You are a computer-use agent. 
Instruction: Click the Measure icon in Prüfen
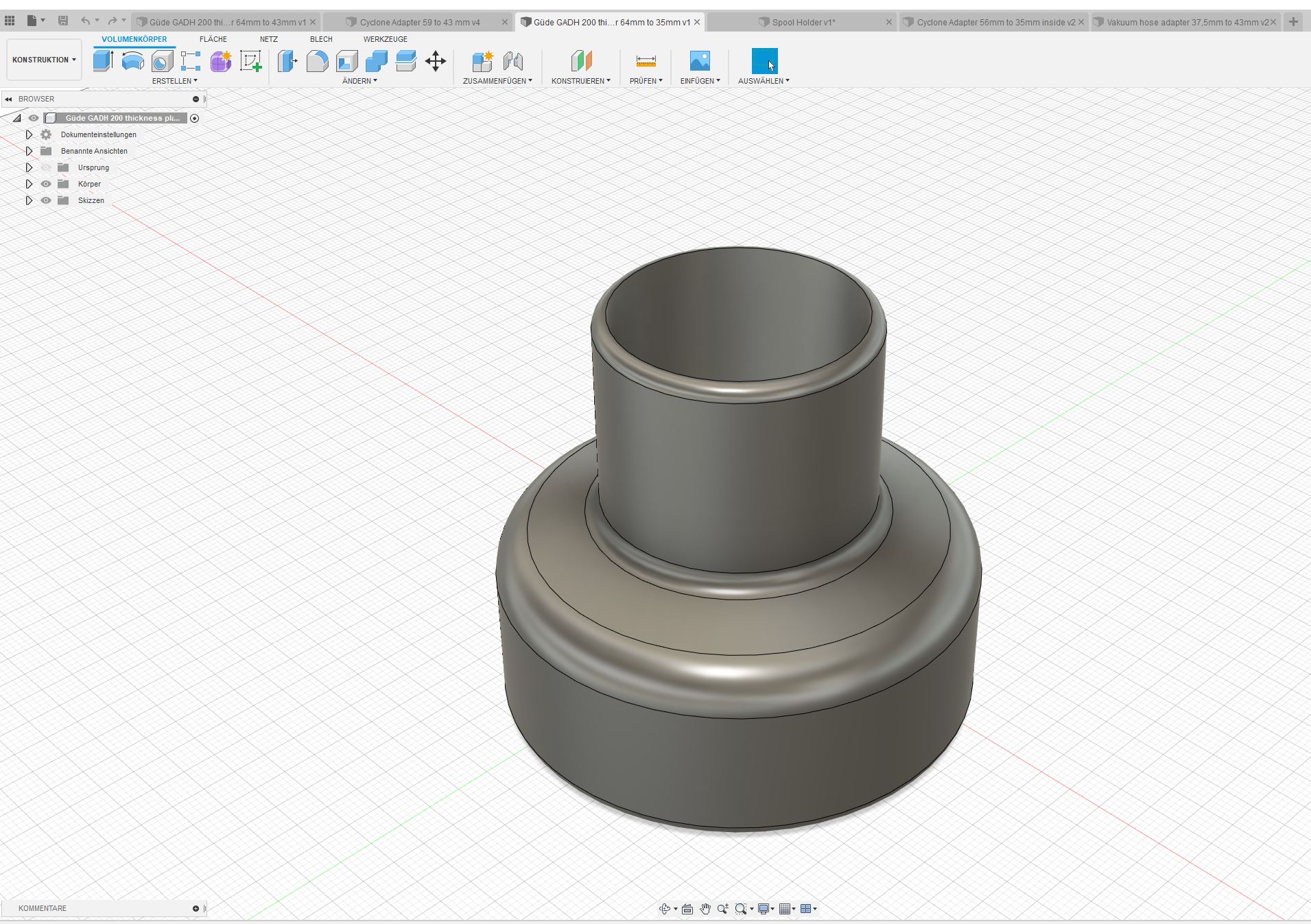[646, 61]
